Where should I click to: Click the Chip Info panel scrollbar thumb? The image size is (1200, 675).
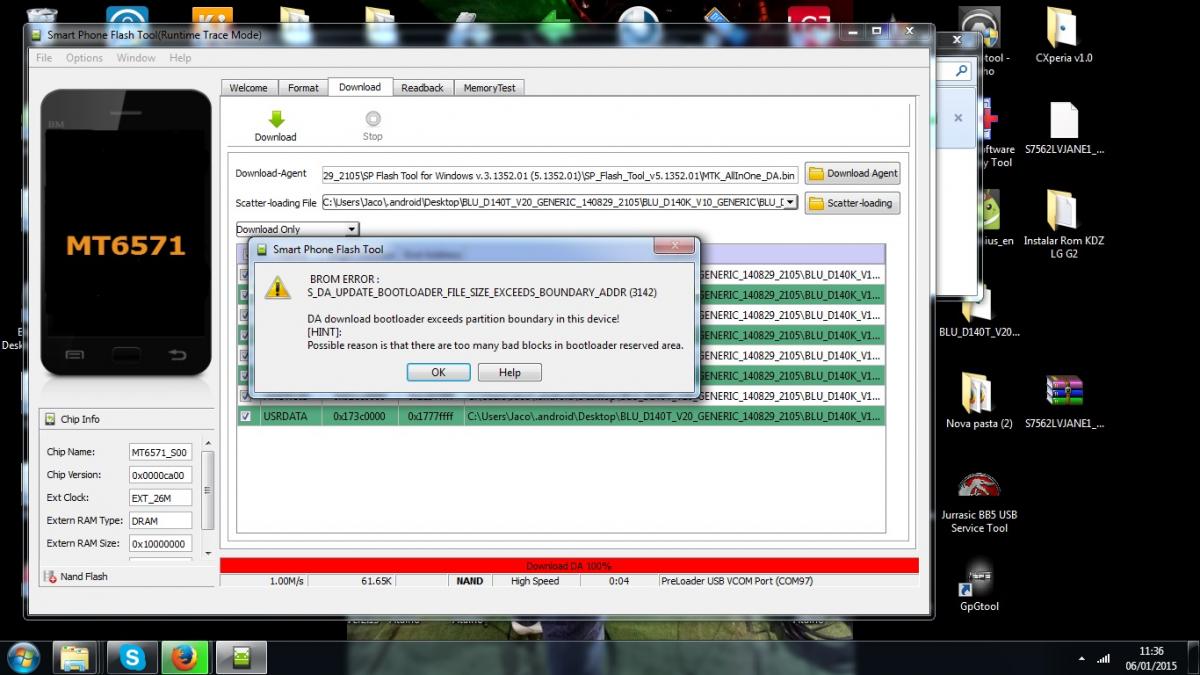coord(208,490)
